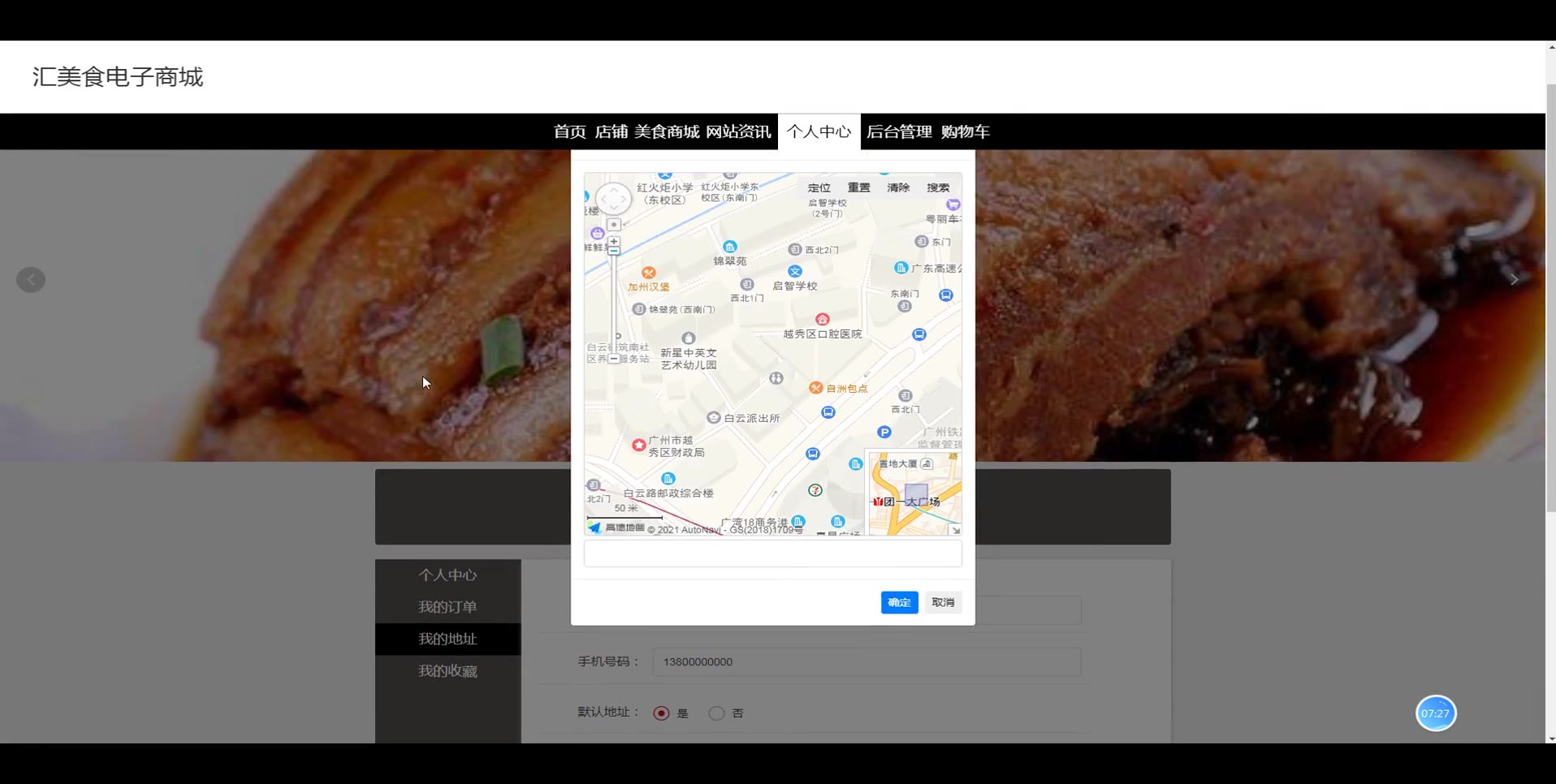This screenshot has height=784, width=1556.
Task: Click the 锦翠苑 building icon on the map
Action: click(x=729, y=247)
